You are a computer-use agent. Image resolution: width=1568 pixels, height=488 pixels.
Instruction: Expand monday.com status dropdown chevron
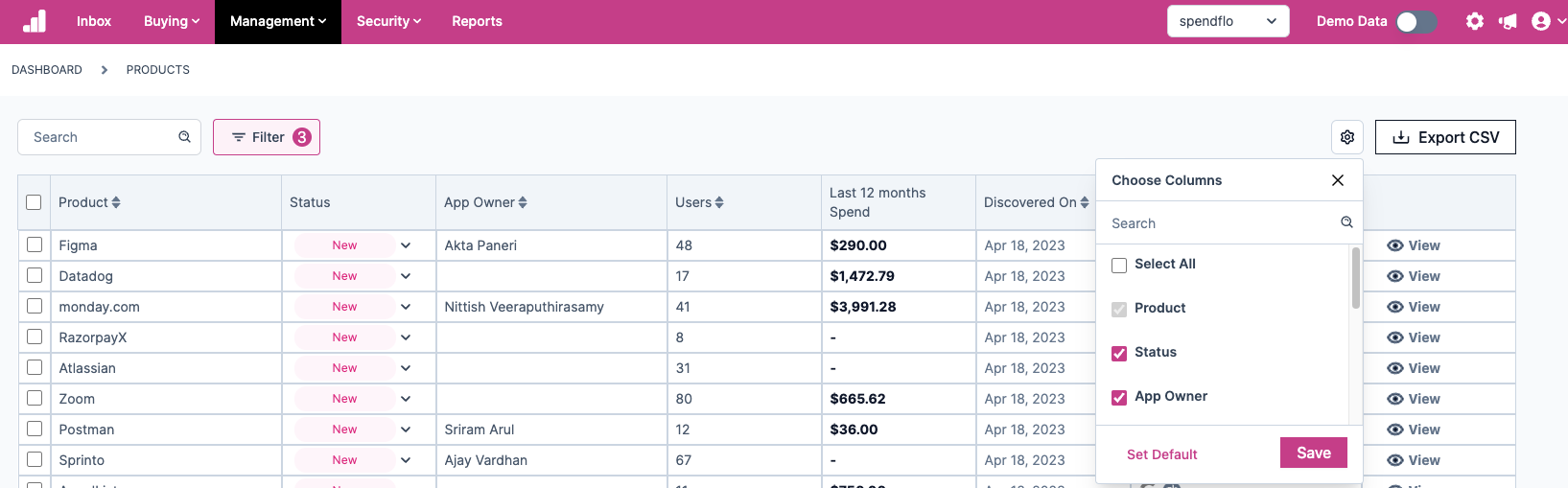tap(406, 307)
